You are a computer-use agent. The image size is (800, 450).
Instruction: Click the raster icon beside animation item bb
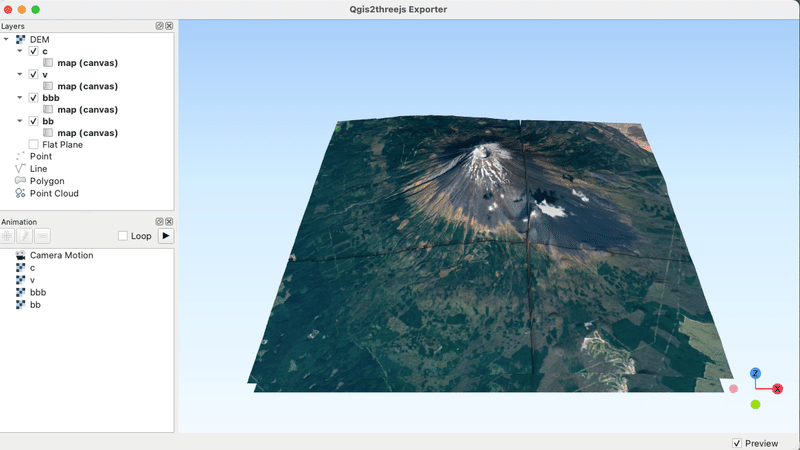tap(20, 305)
